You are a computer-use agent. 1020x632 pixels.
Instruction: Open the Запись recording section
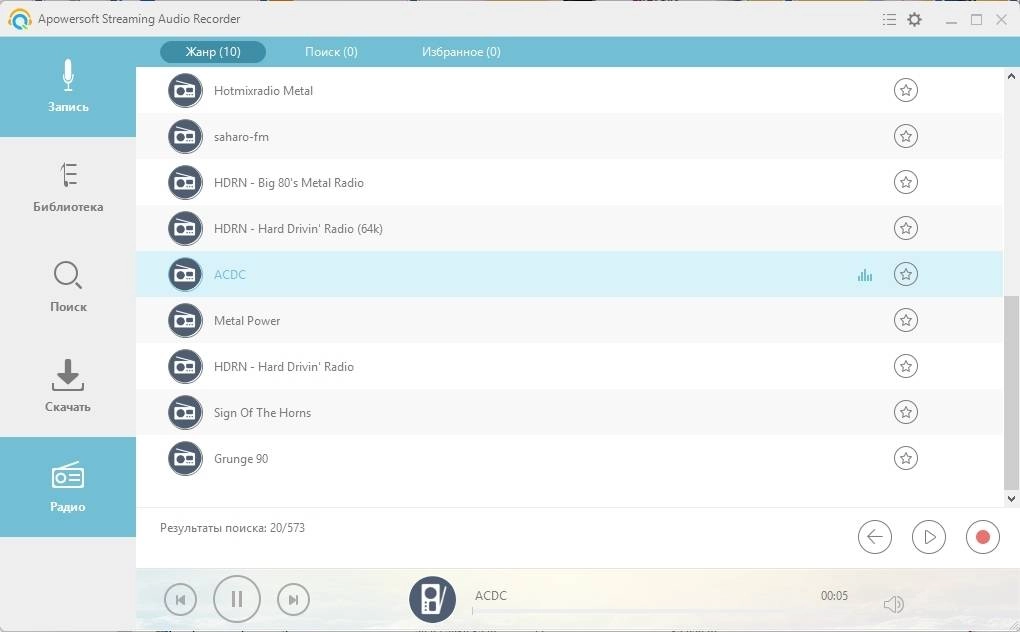click(68, 86)
